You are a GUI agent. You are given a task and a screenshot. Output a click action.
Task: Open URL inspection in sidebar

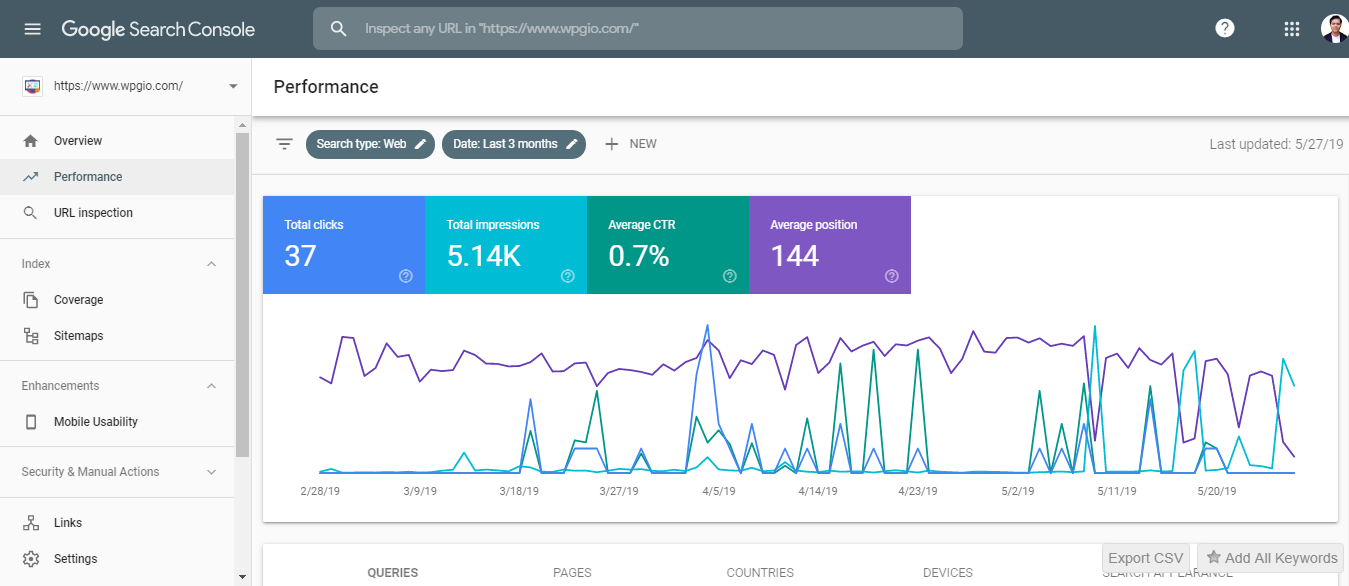click(117, 213)
